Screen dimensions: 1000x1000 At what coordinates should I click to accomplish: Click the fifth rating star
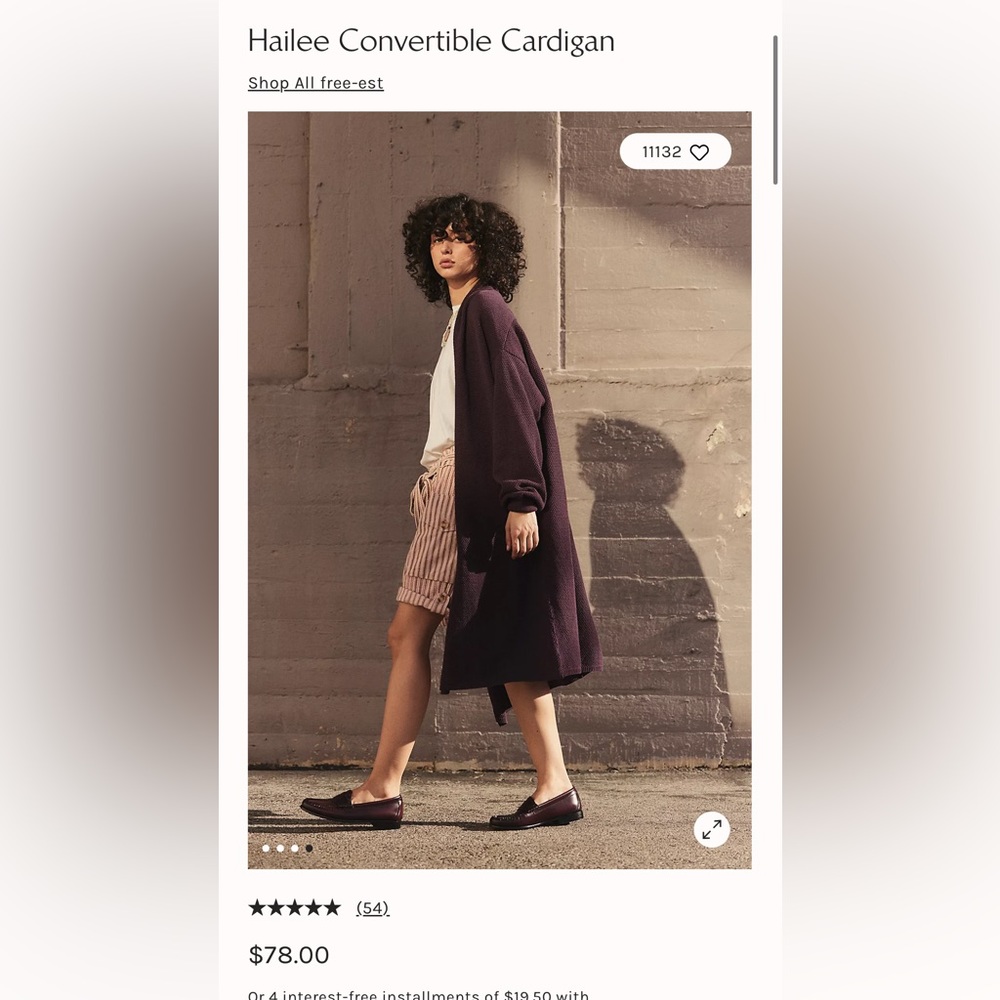pos(332,908)
